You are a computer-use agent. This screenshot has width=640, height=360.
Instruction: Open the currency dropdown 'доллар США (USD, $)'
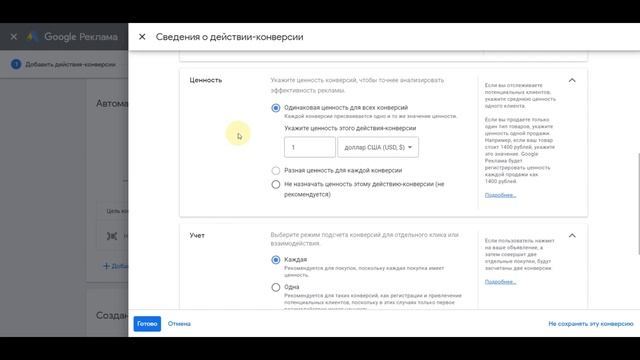tap(378, 147)
